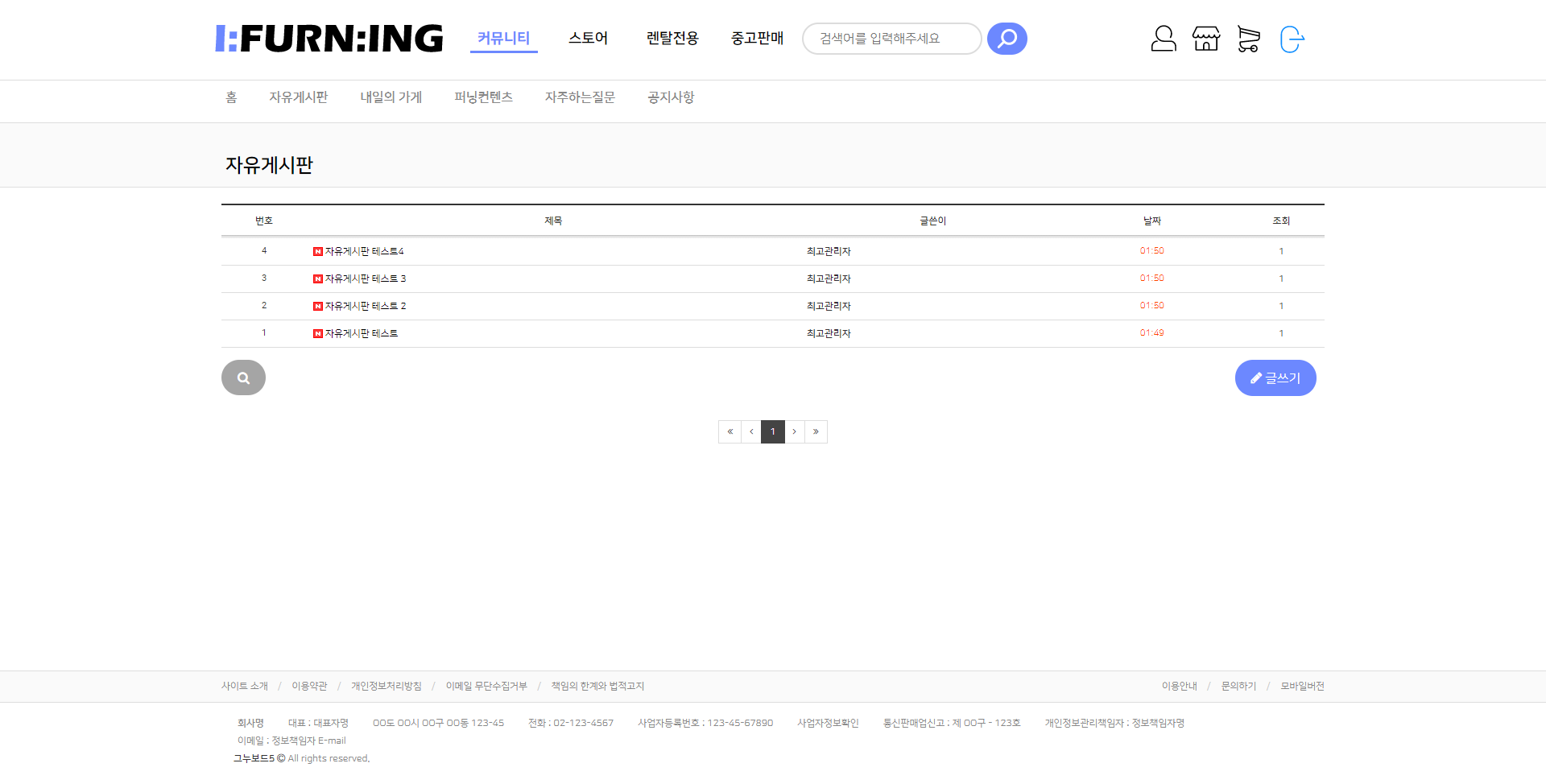Open the store shop icon
Viewport: 1546px width, 784px height.
click(1205, 39)
